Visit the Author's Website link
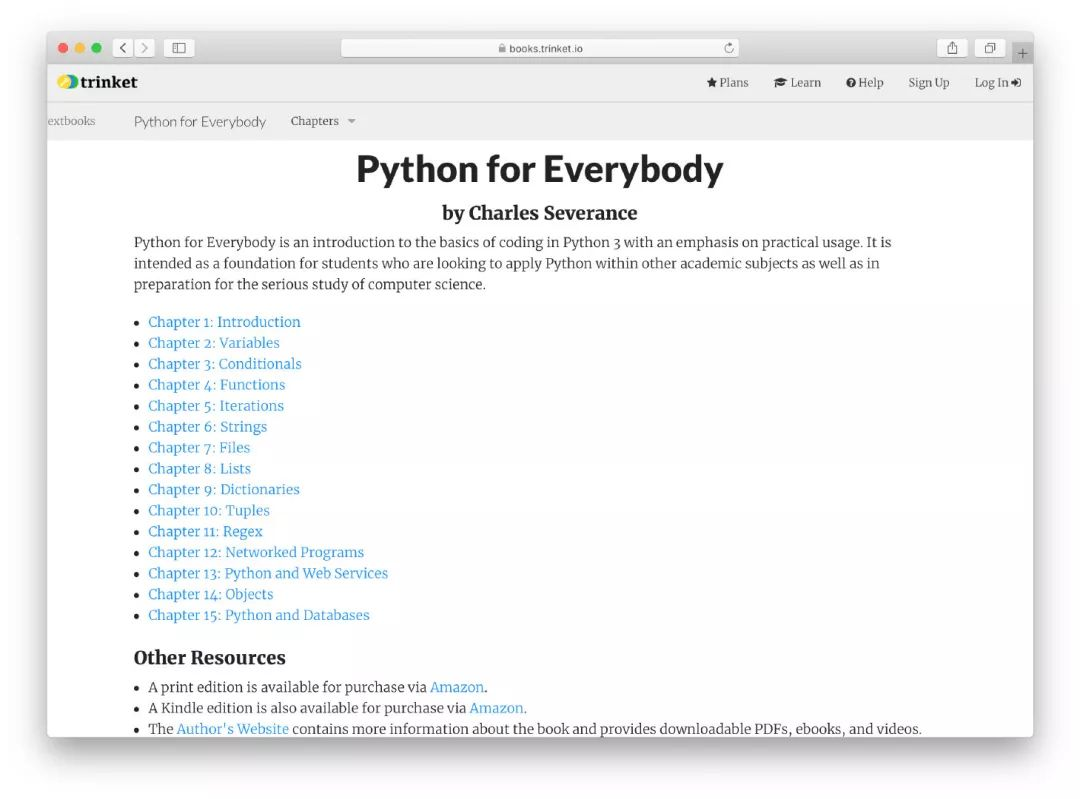The image size is (1080, 799). [x=232, y=729]
